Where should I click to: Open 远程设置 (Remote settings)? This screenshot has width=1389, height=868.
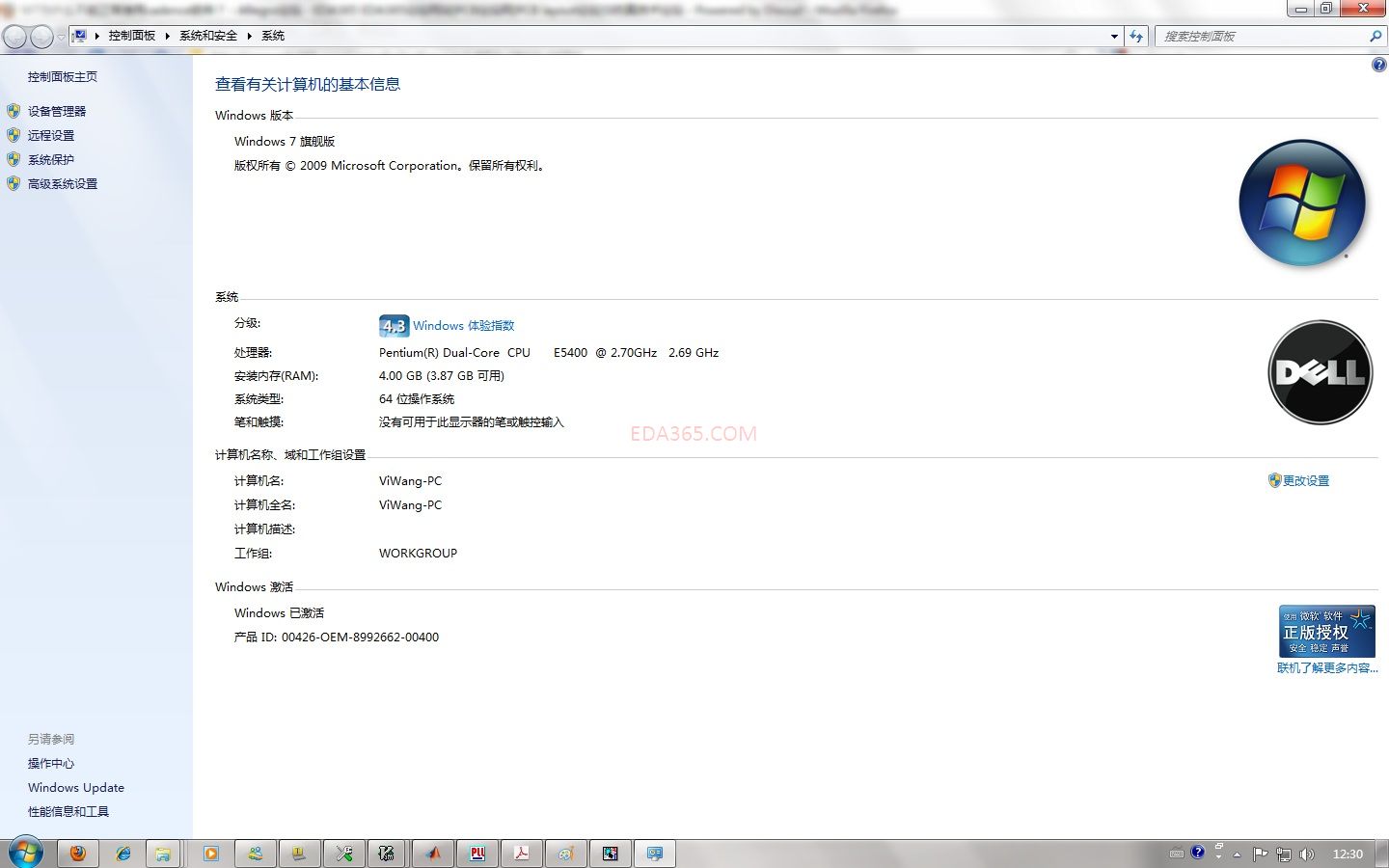(x=51, y=136)
